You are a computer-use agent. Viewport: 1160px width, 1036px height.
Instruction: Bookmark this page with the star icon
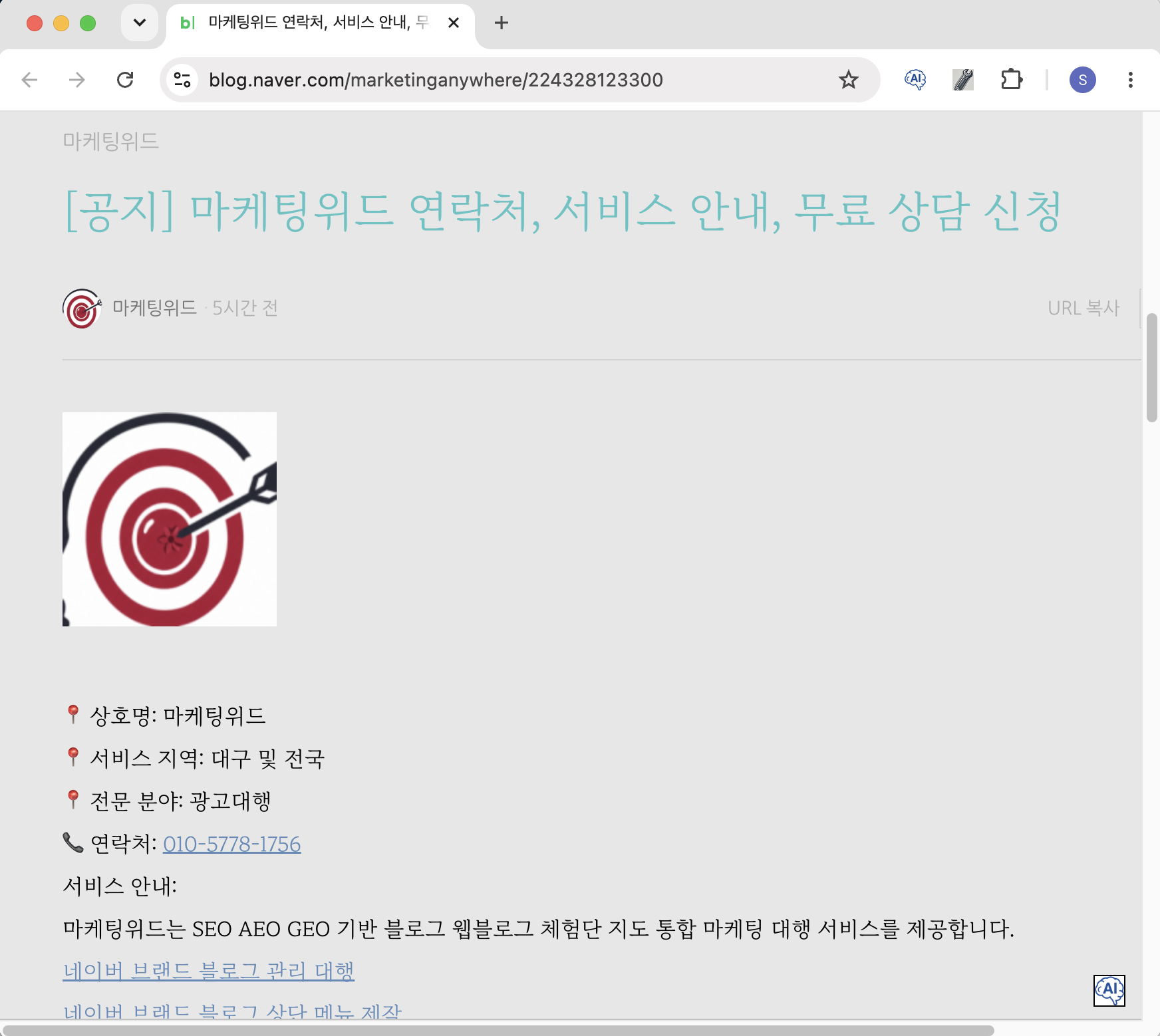[849, 80]
